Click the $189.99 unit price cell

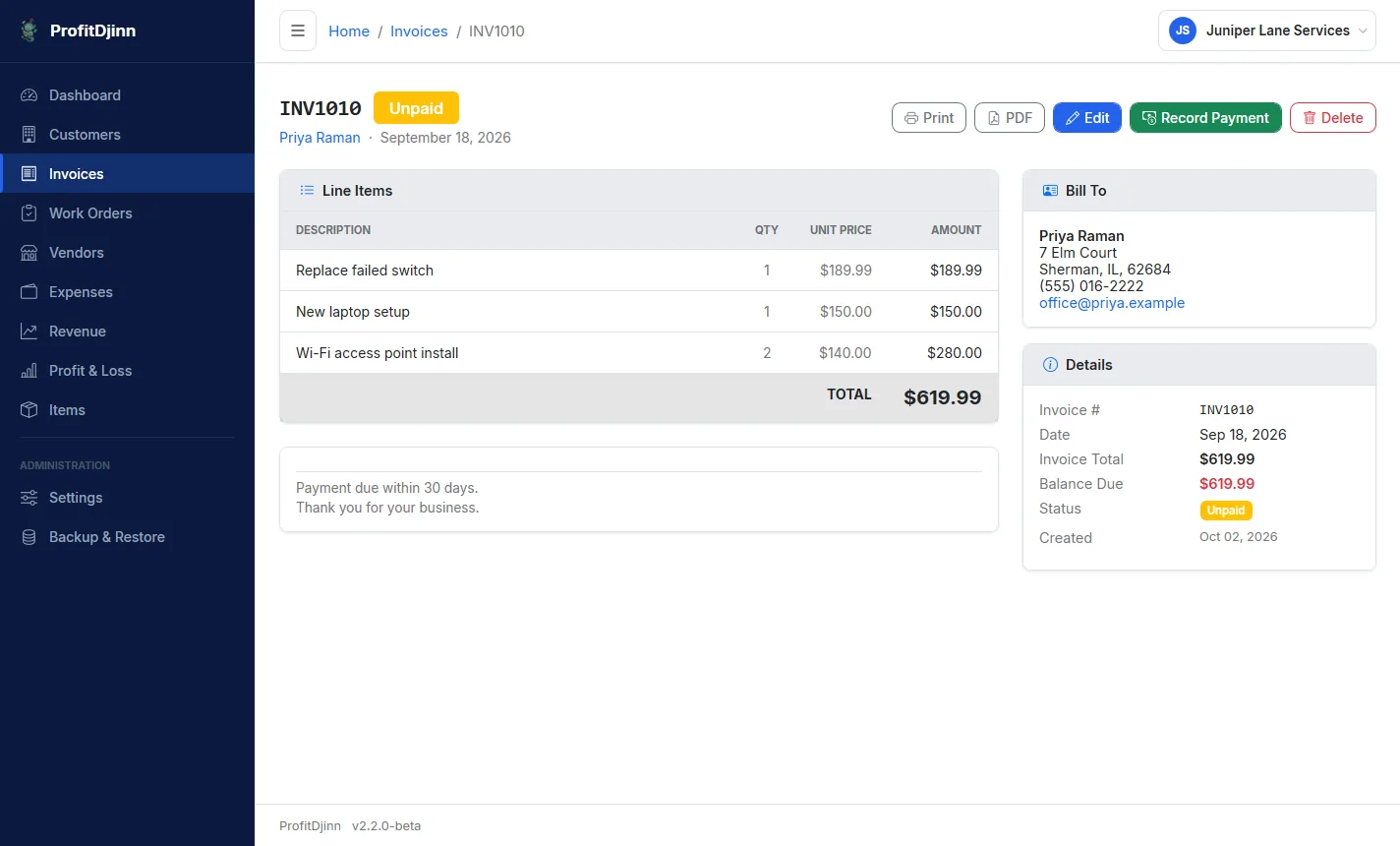846,271
